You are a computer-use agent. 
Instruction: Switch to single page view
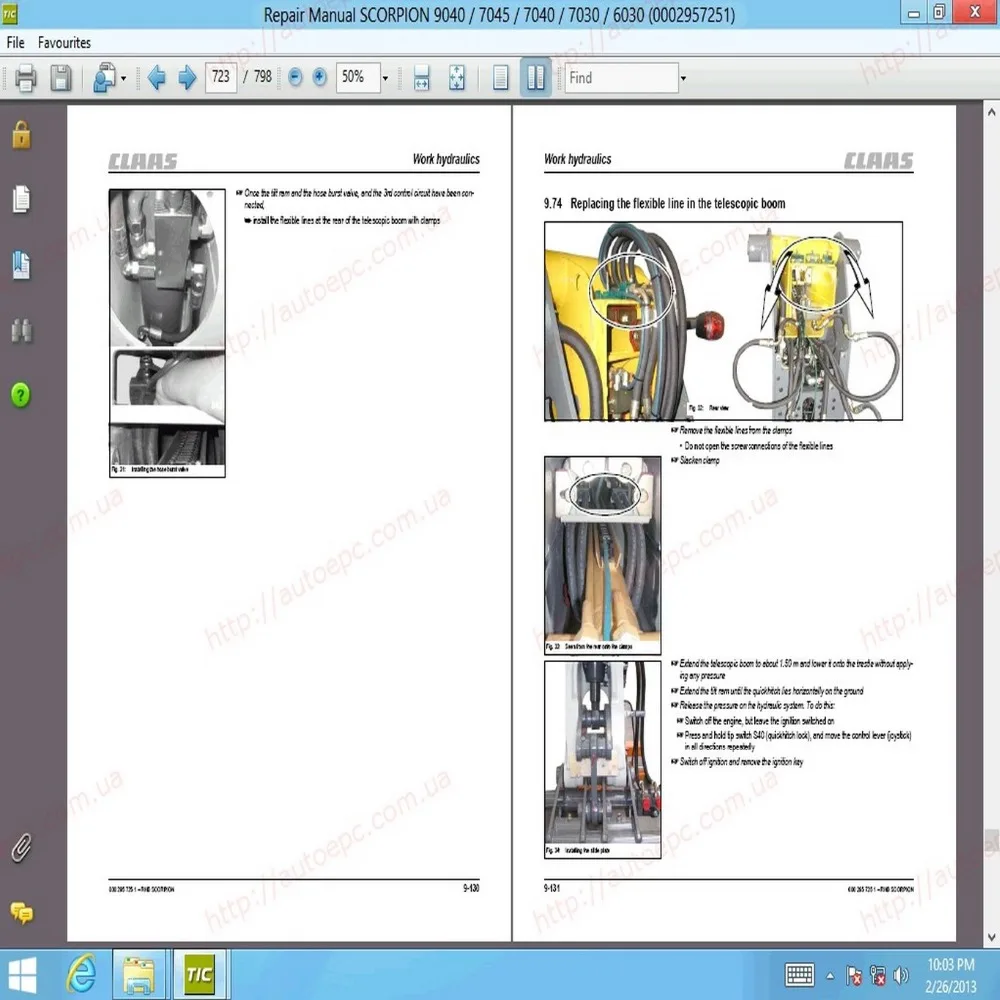501,77
